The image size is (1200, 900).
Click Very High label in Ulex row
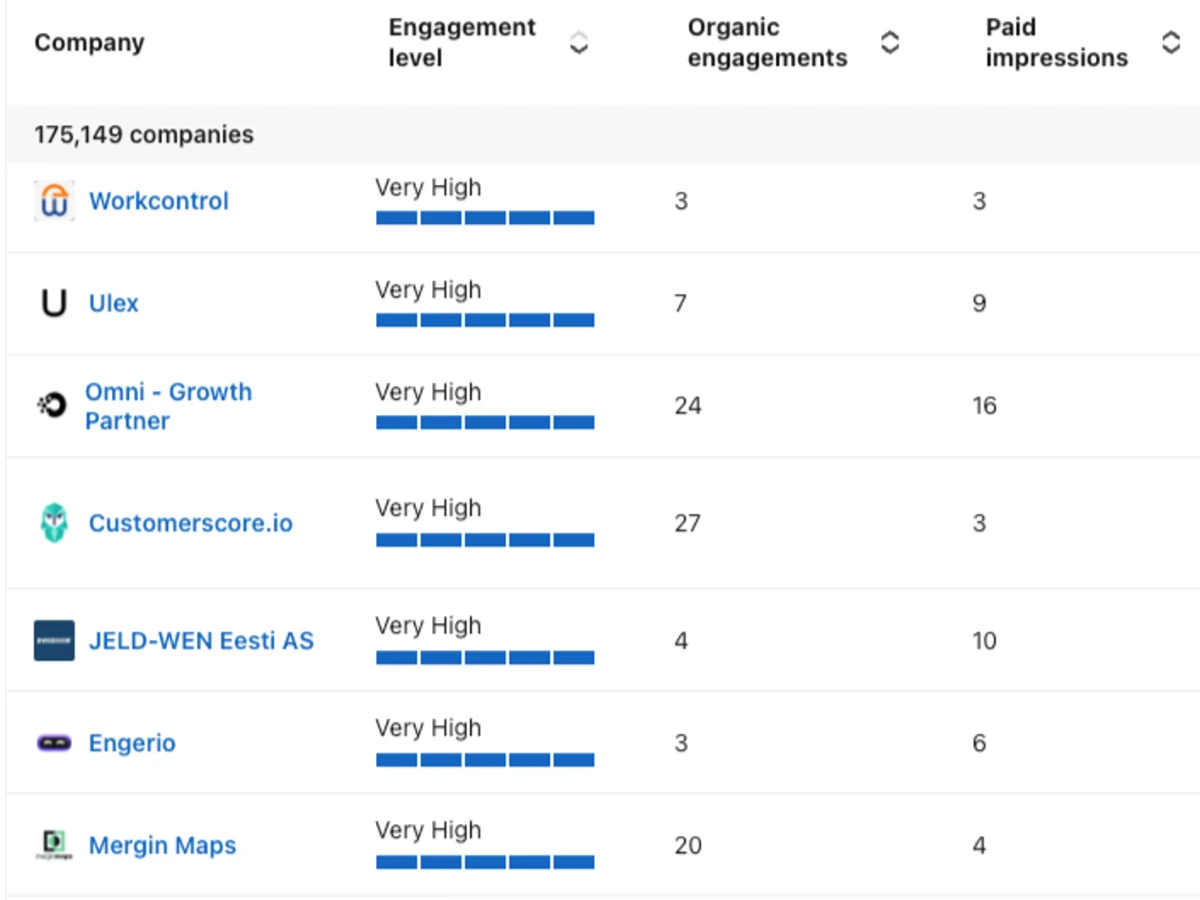point(428,290)
